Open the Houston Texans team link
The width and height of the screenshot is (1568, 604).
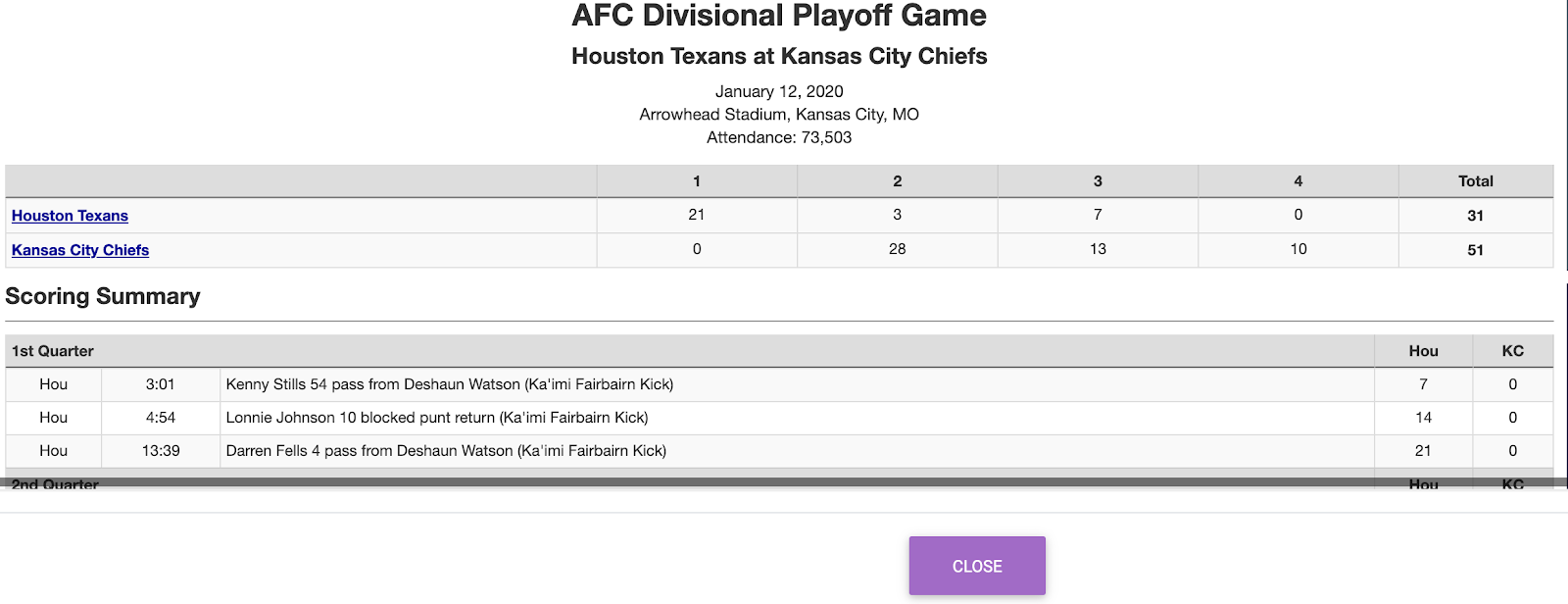(70, 216)
